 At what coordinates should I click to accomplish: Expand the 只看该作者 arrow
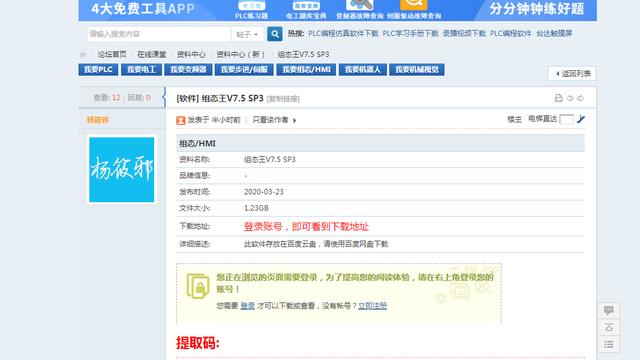pos(294,120)
